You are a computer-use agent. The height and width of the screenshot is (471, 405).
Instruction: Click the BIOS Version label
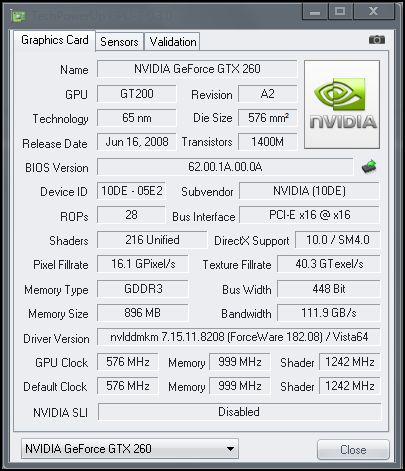pyautogui.click(x=57, y=168)
